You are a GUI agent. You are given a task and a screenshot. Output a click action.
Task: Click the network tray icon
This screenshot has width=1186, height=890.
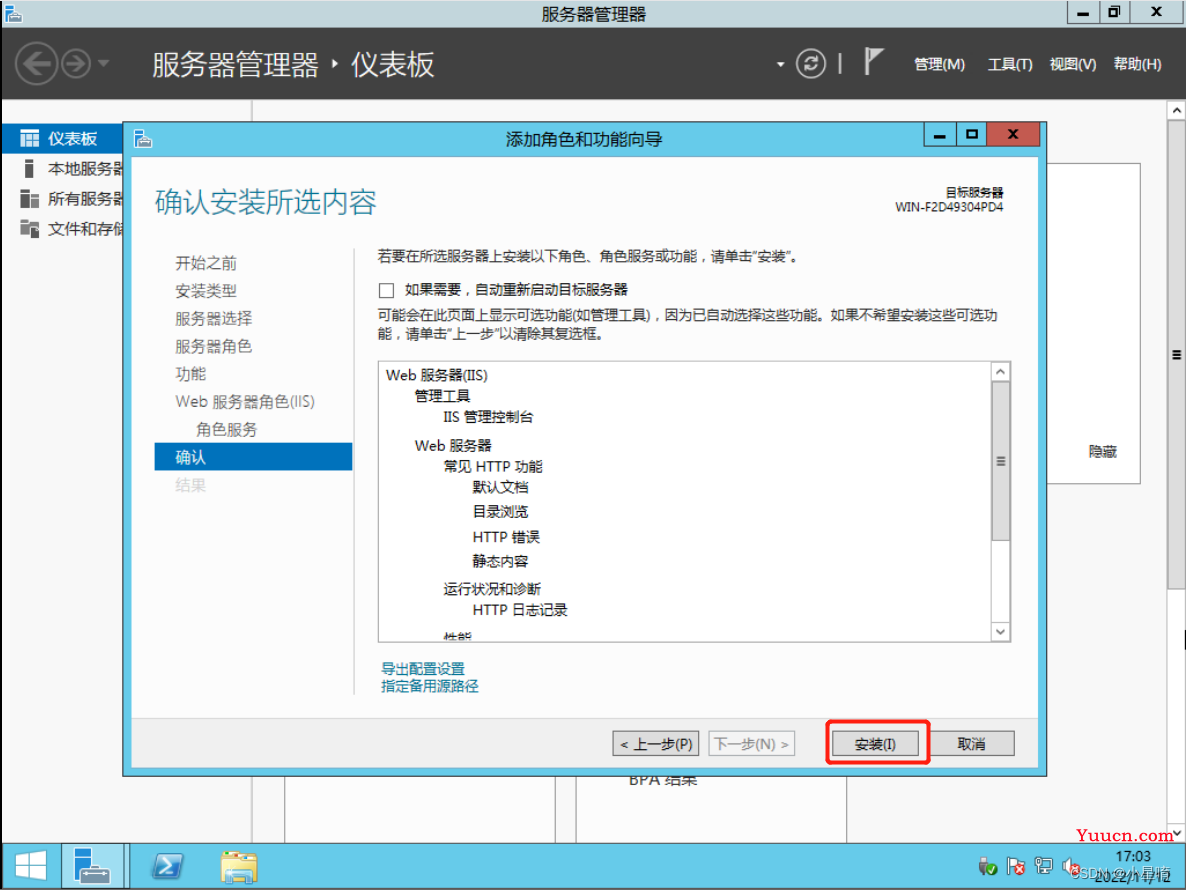pyautogui.click(x=1044, y=866)
